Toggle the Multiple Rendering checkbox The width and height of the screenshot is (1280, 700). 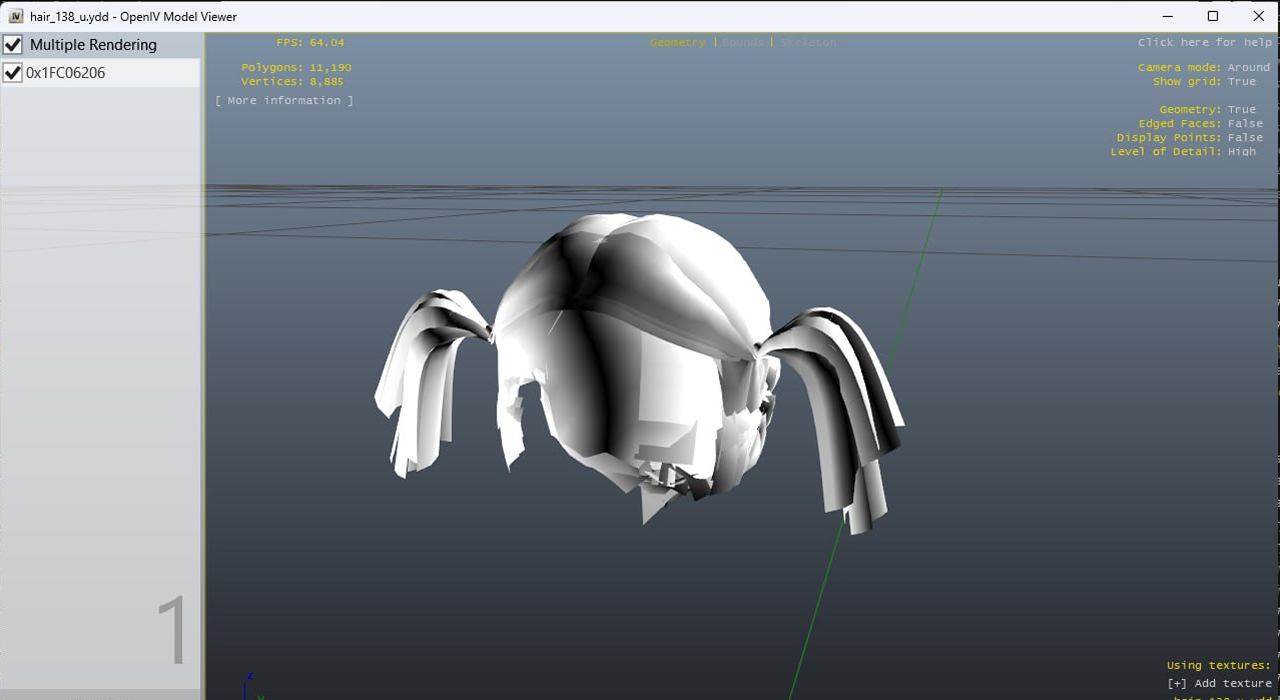point(13,45)
